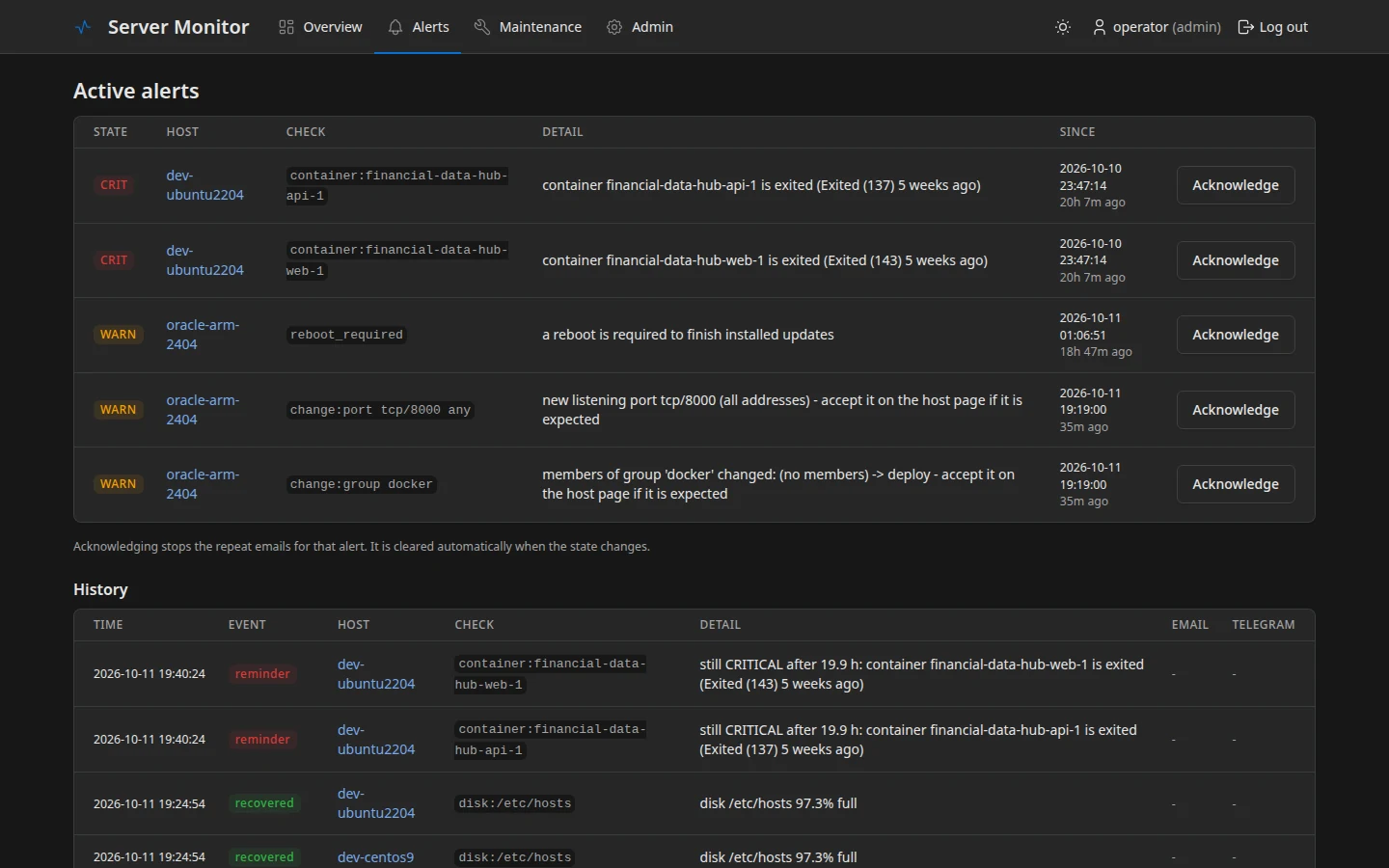Click WARN badge of port tcp/8000 alert
Viewport: 1389px width, 868px height.
point(118,410)
